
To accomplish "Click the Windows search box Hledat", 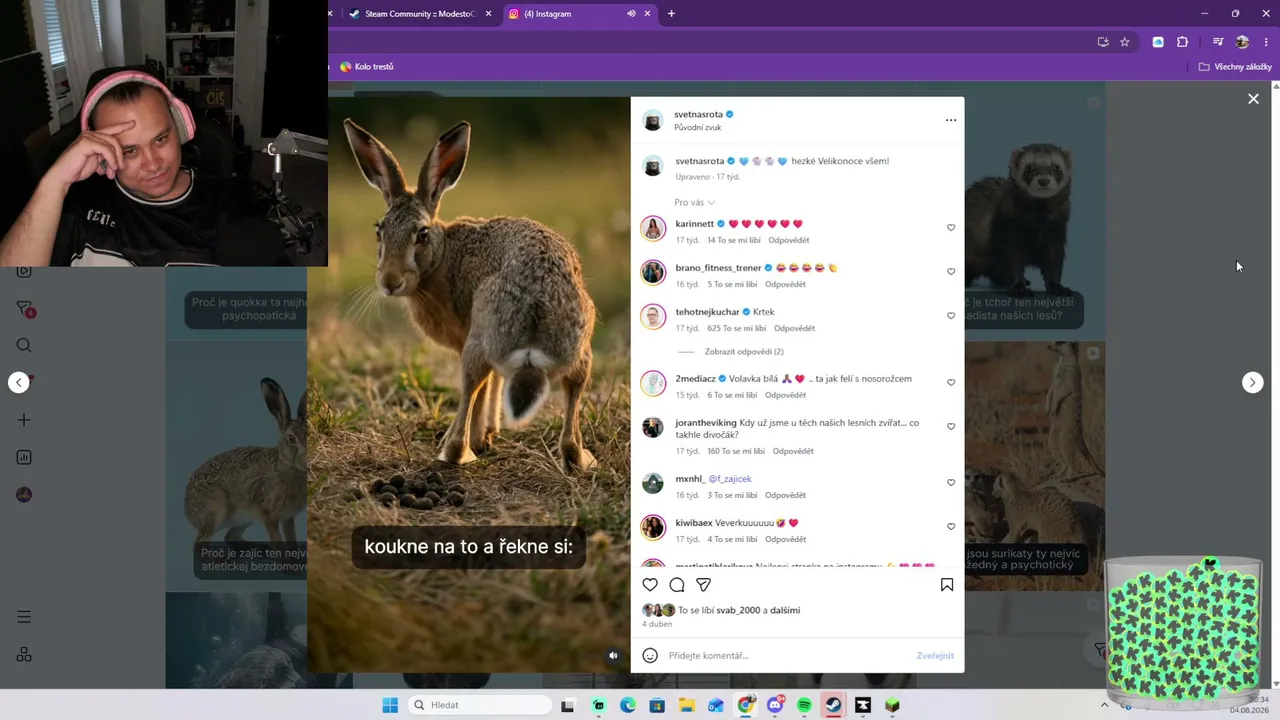I will tap(481, 705).
